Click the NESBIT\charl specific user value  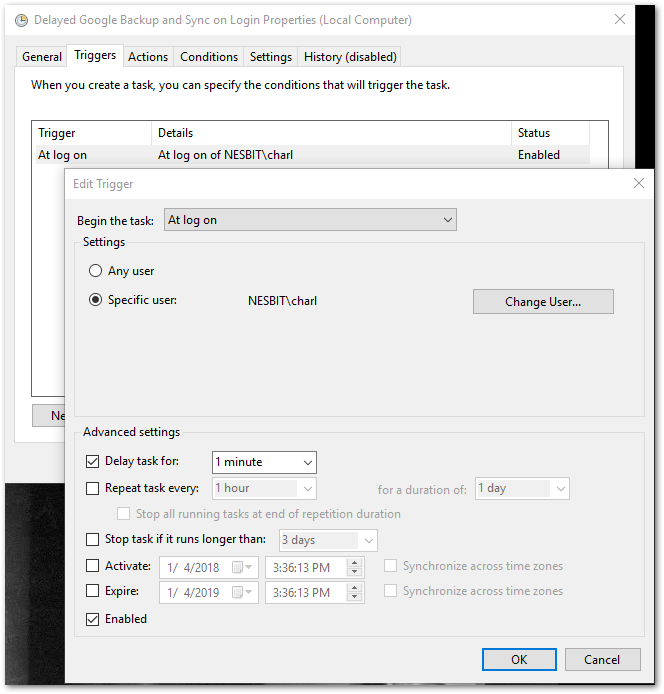282,301
